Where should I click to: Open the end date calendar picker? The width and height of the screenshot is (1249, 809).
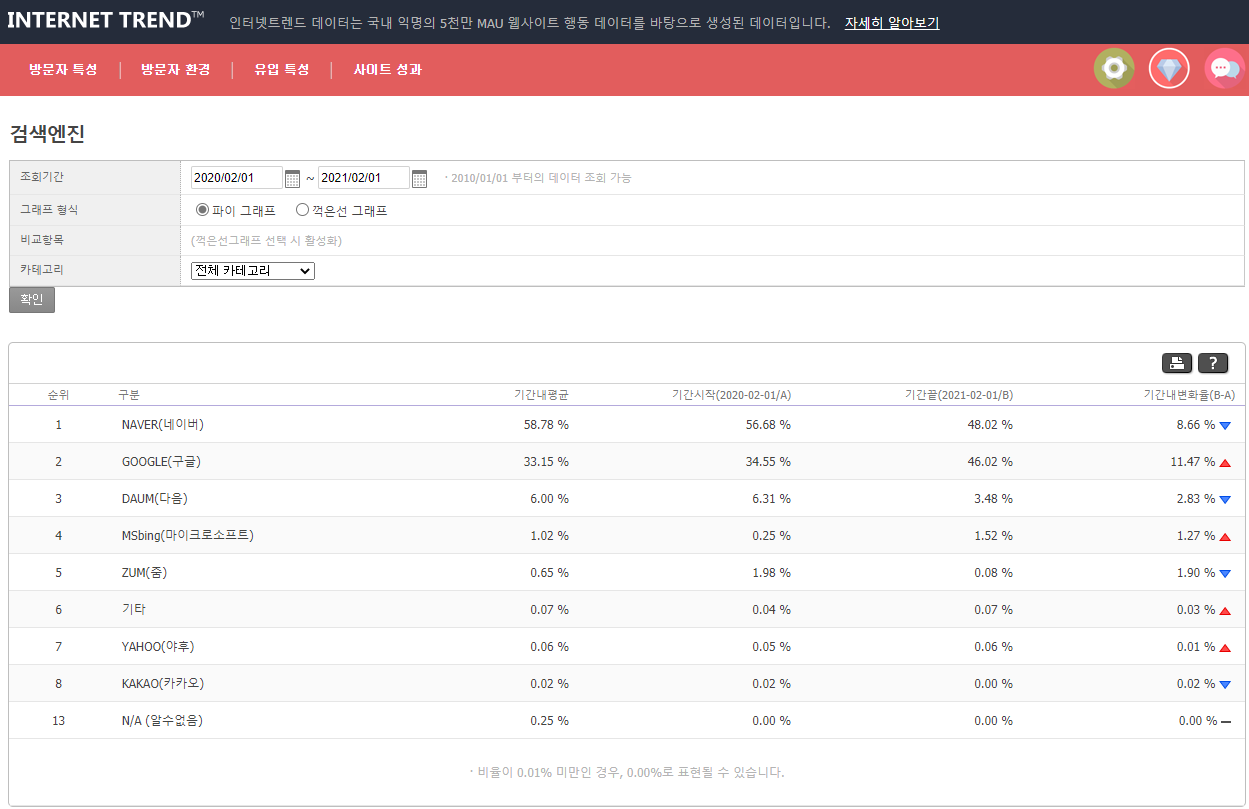tap(419, 177)
